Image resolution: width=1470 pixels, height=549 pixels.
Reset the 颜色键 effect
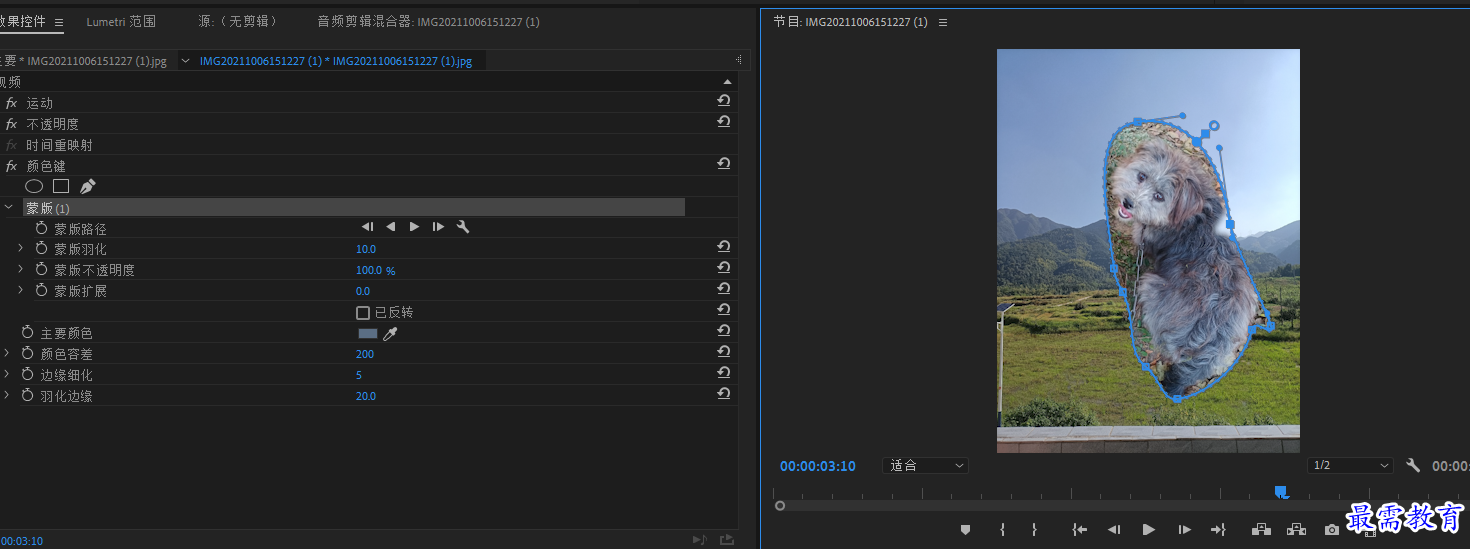click(723, 163)
